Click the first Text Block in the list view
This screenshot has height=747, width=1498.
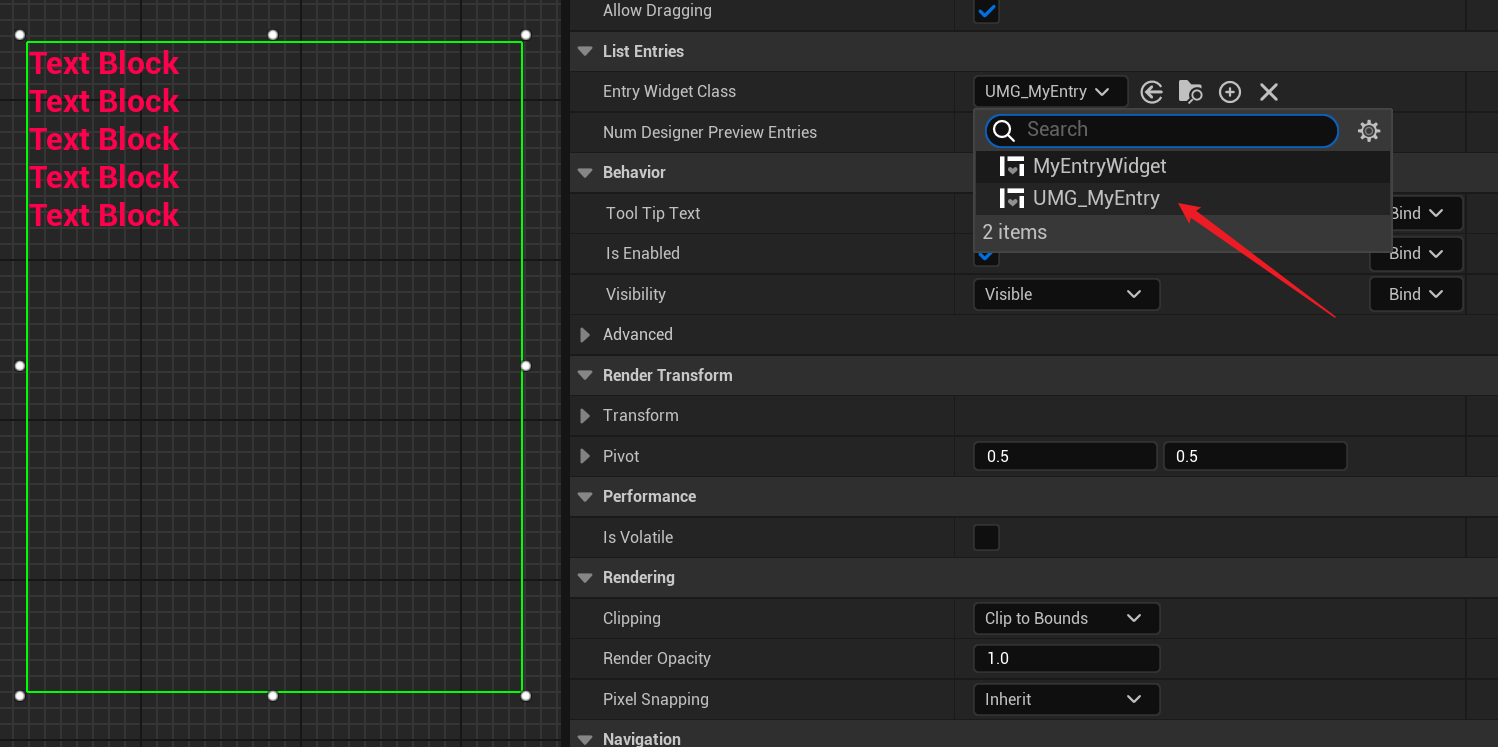[x=104, y=63]
